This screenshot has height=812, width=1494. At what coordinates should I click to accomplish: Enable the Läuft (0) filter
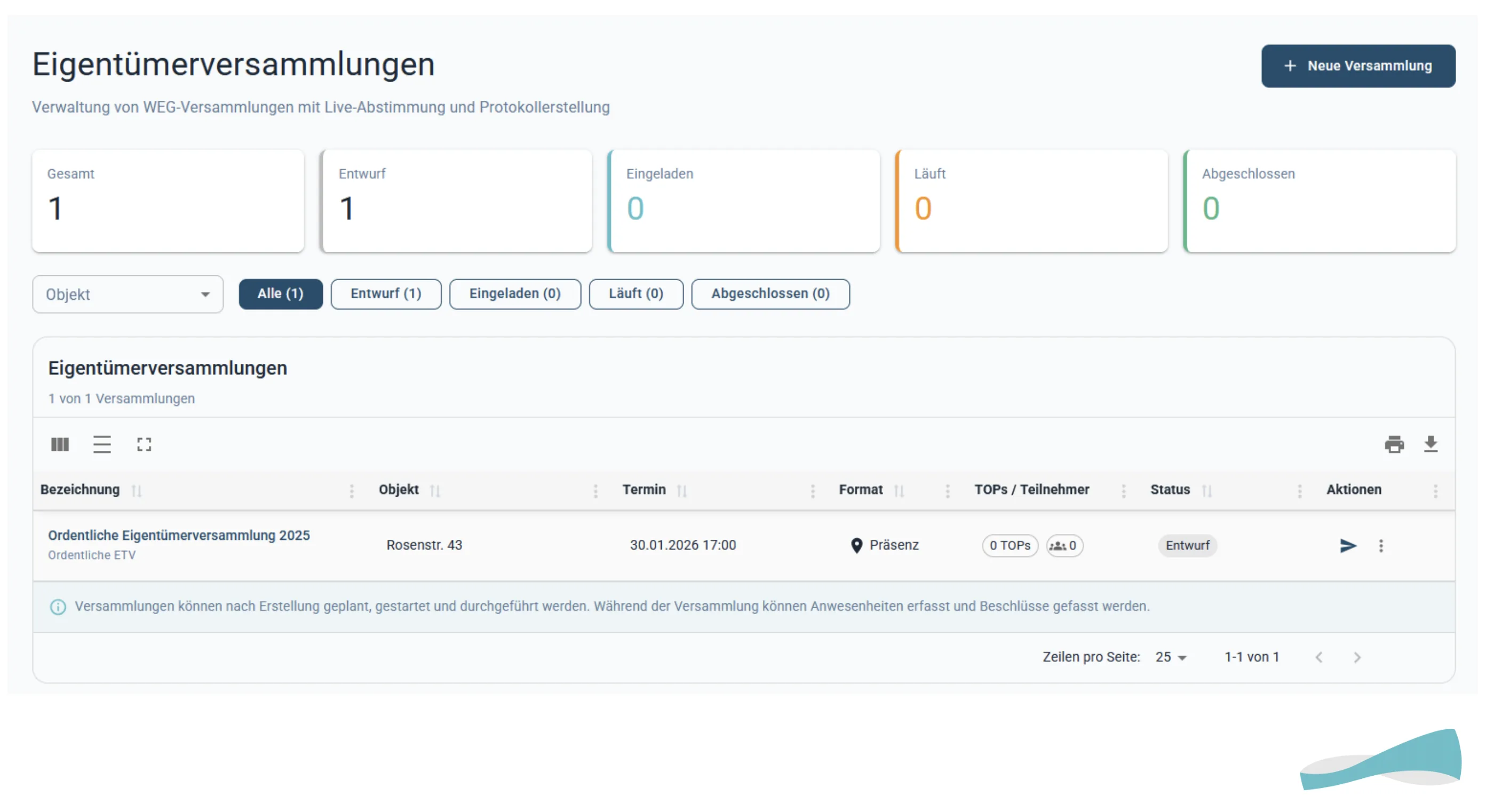click(635, 294)
